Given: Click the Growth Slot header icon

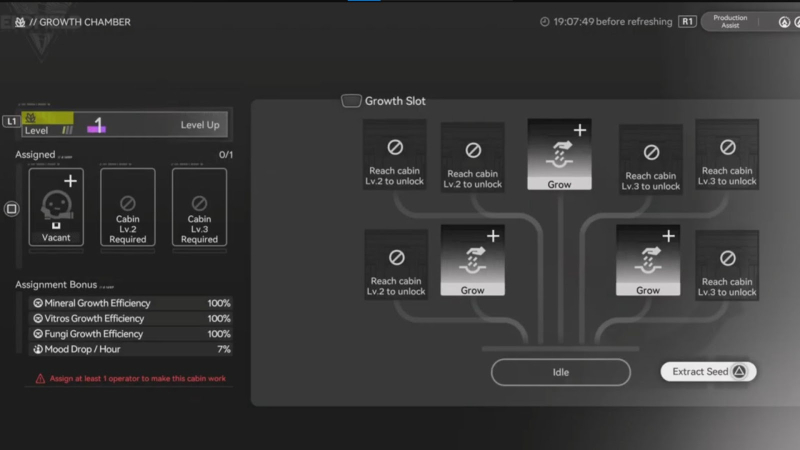Looking at the screenshot, I should [351, 101].
